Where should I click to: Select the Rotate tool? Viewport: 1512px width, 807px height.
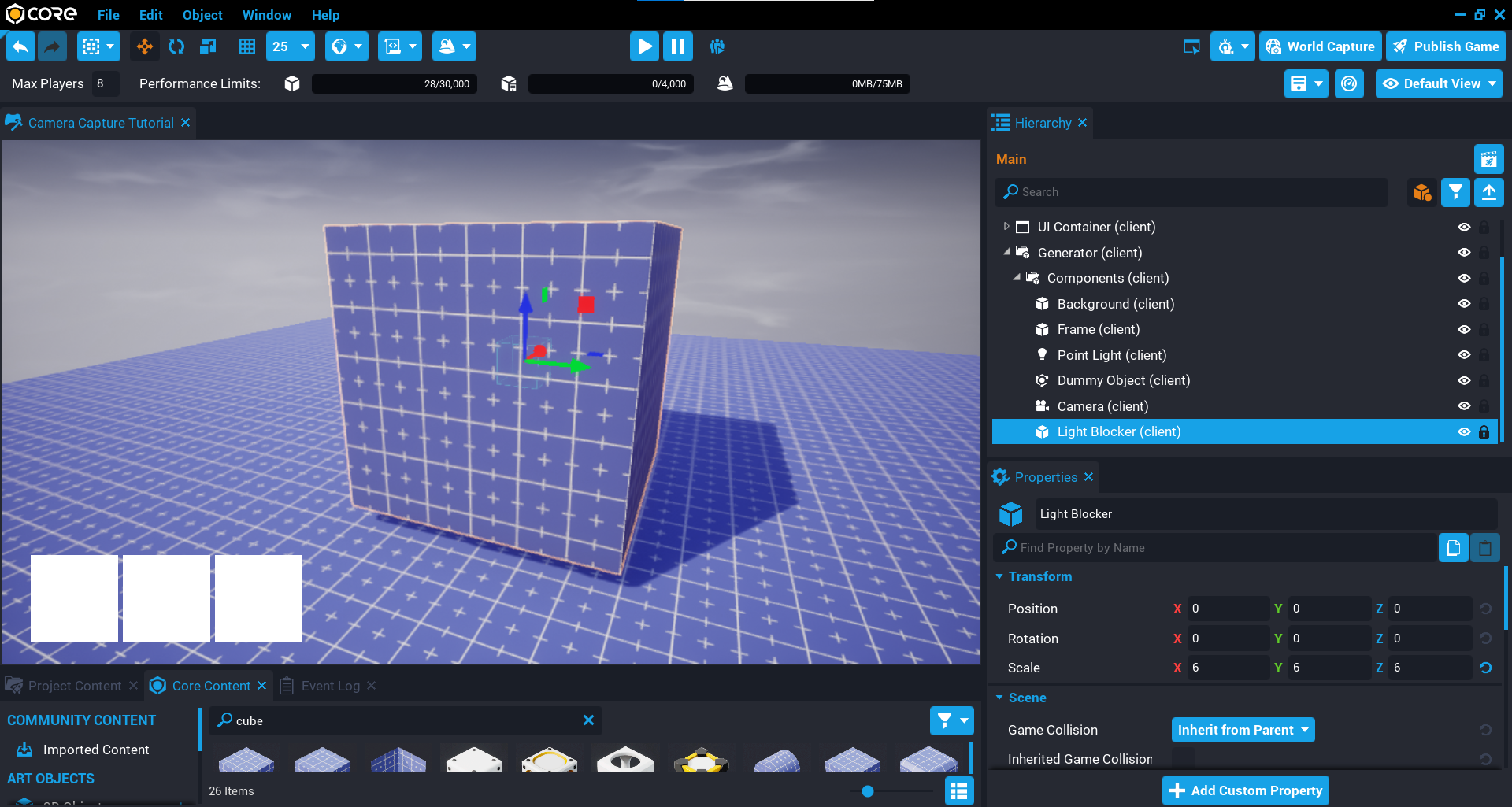pyautogui.click(x=176, y=46)
